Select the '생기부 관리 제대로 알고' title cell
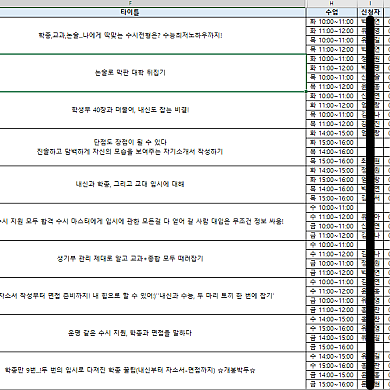 coord(153,259)
